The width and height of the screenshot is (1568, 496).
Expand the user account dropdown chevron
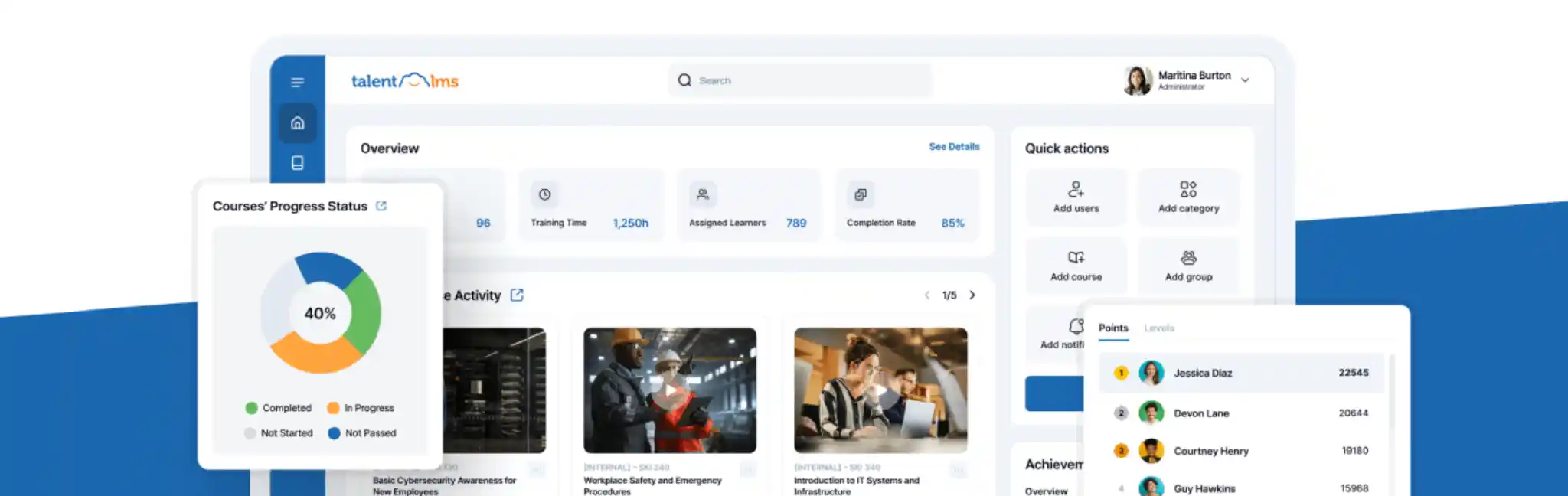tap(1245, 80)
